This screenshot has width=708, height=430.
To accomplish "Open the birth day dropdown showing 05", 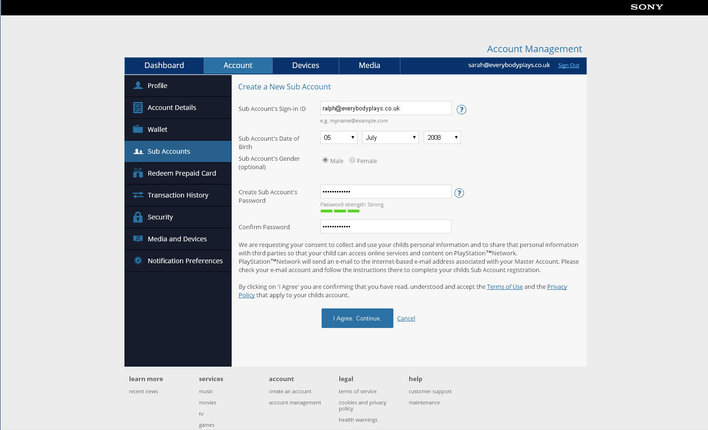I will pyautogui.click(x=338, y=137).
